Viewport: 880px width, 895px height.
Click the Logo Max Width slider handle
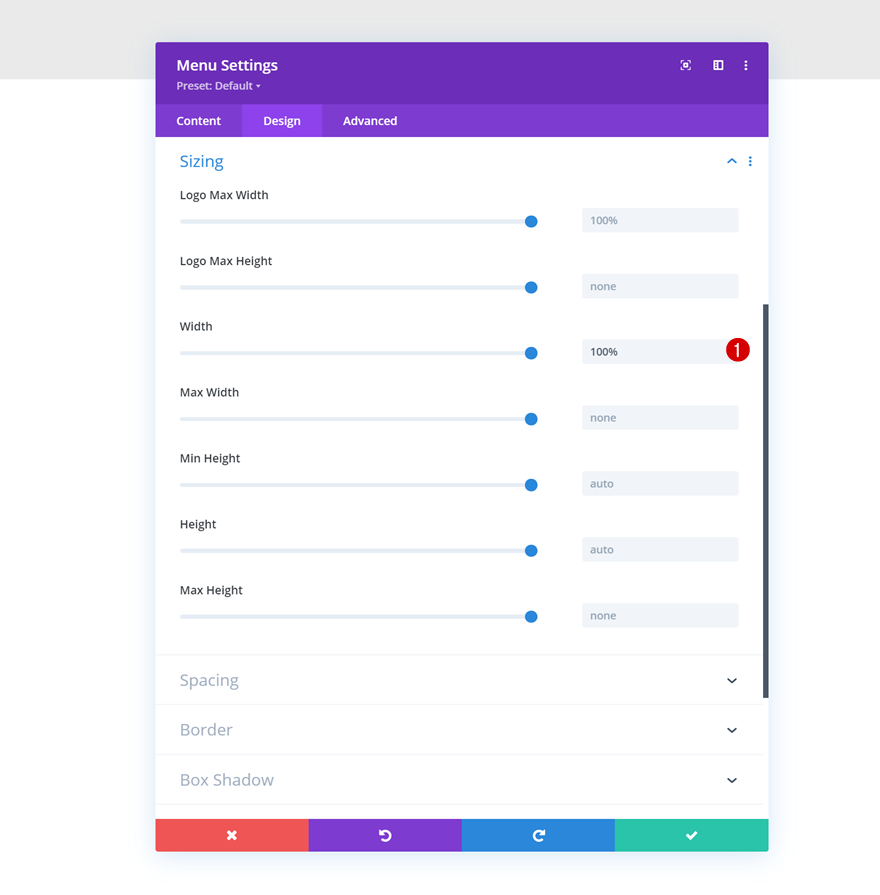531,221
